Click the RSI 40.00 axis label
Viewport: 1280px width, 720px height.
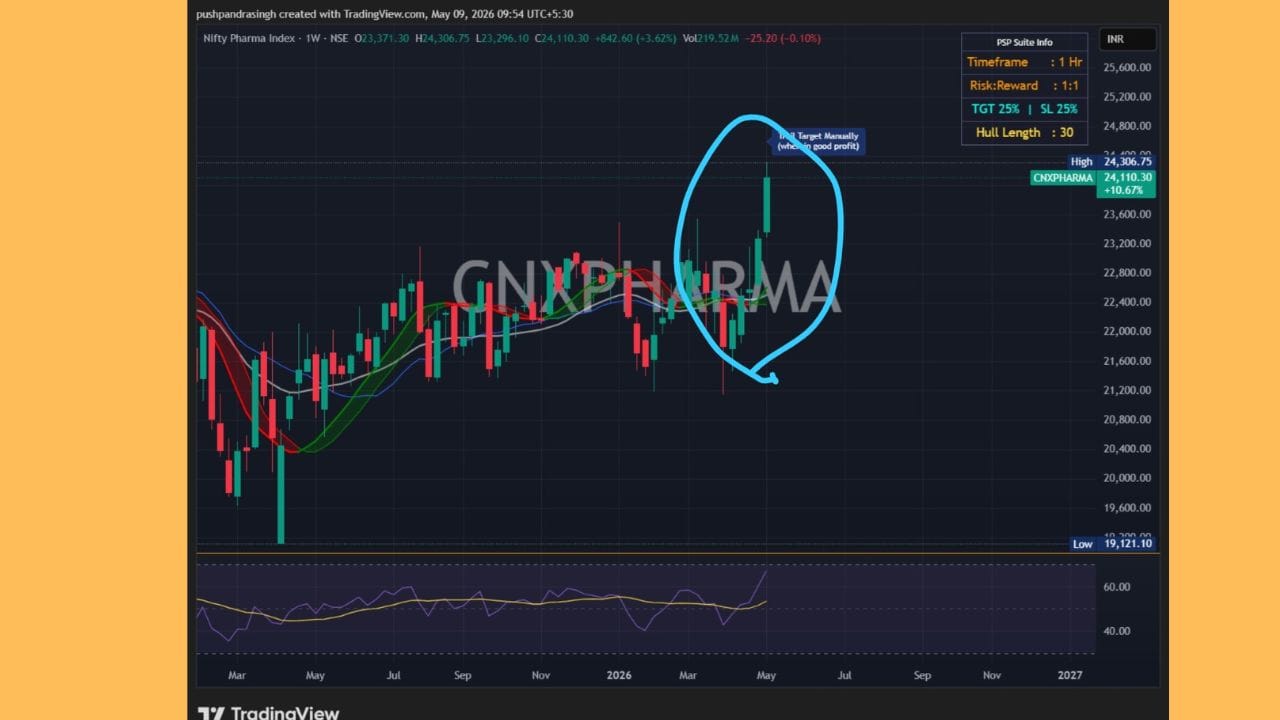point(1116,631)
